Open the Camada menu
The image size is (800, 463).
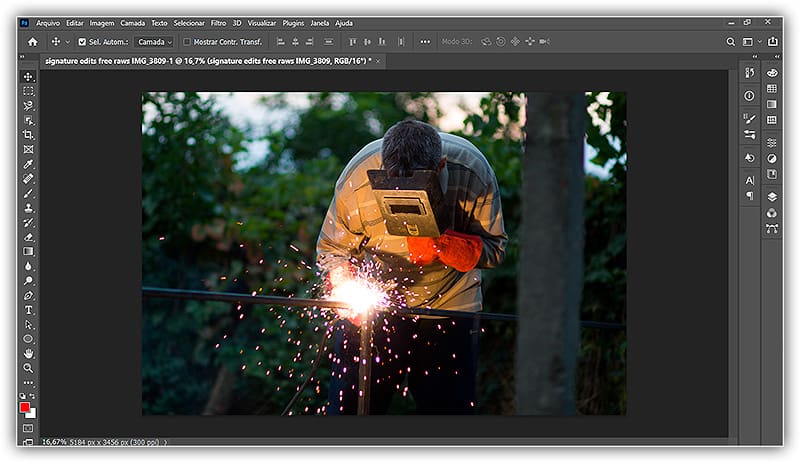point(133,23)
